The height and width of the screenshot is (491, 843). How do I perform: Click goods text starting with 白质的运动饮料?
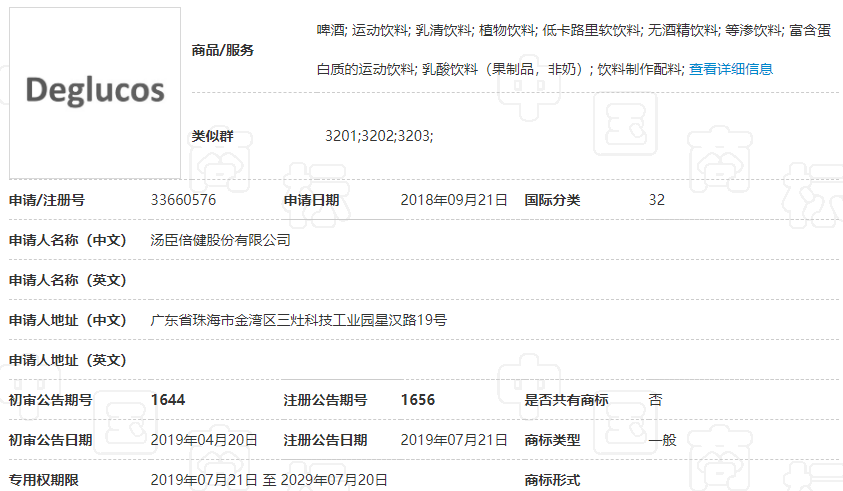(x=501, y=69)
